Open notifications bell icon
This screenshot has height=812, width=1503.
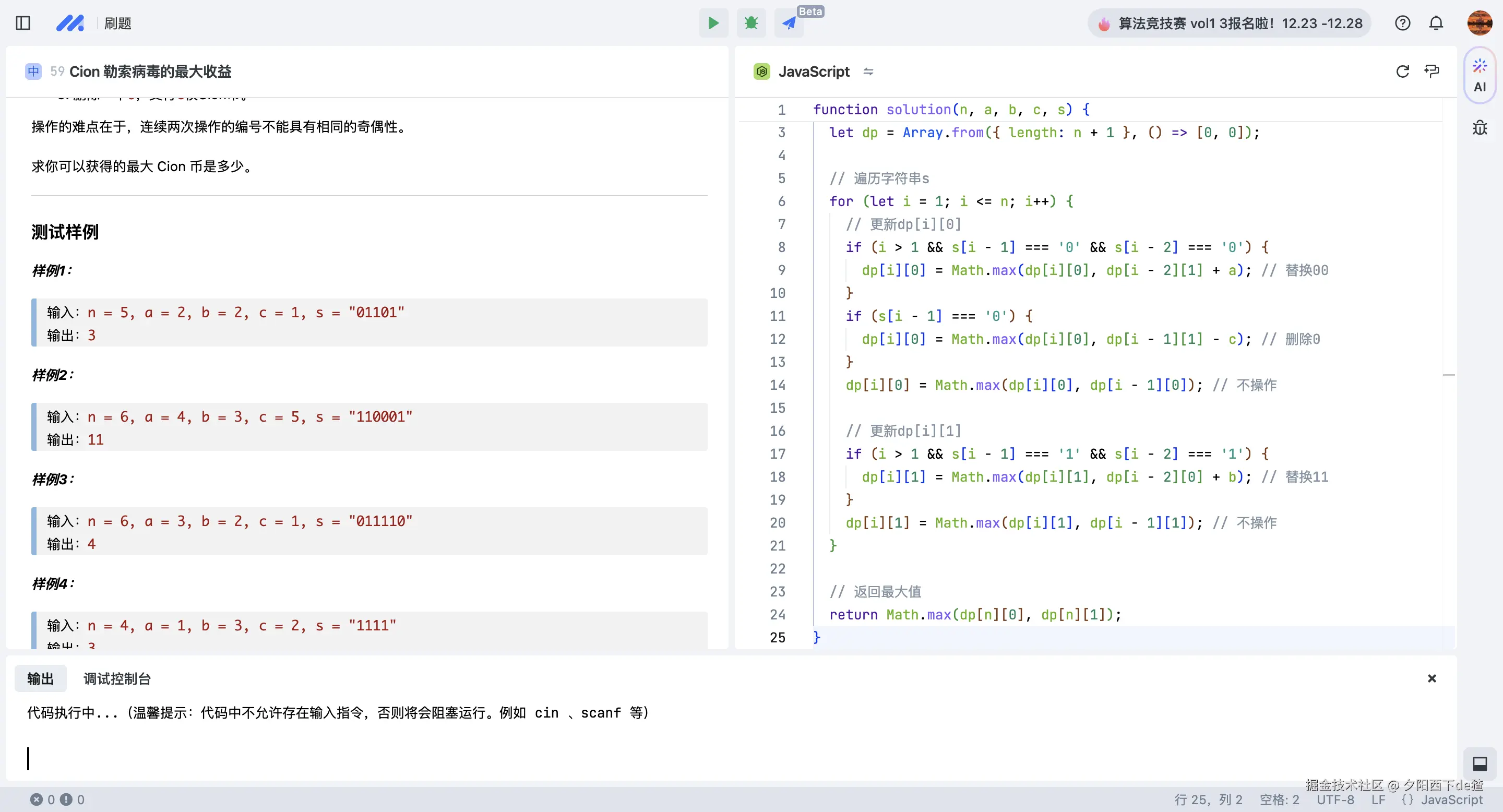(x=1436, y=23)
